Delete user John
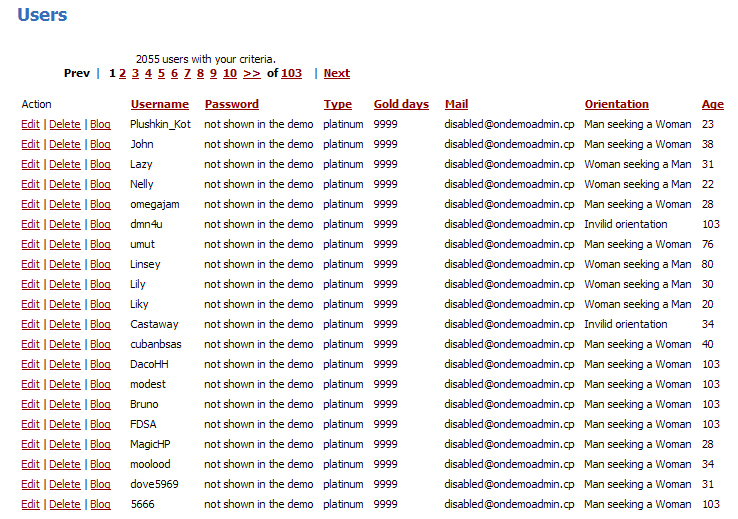Screen dimensions: 738x519 pos(64,144)
